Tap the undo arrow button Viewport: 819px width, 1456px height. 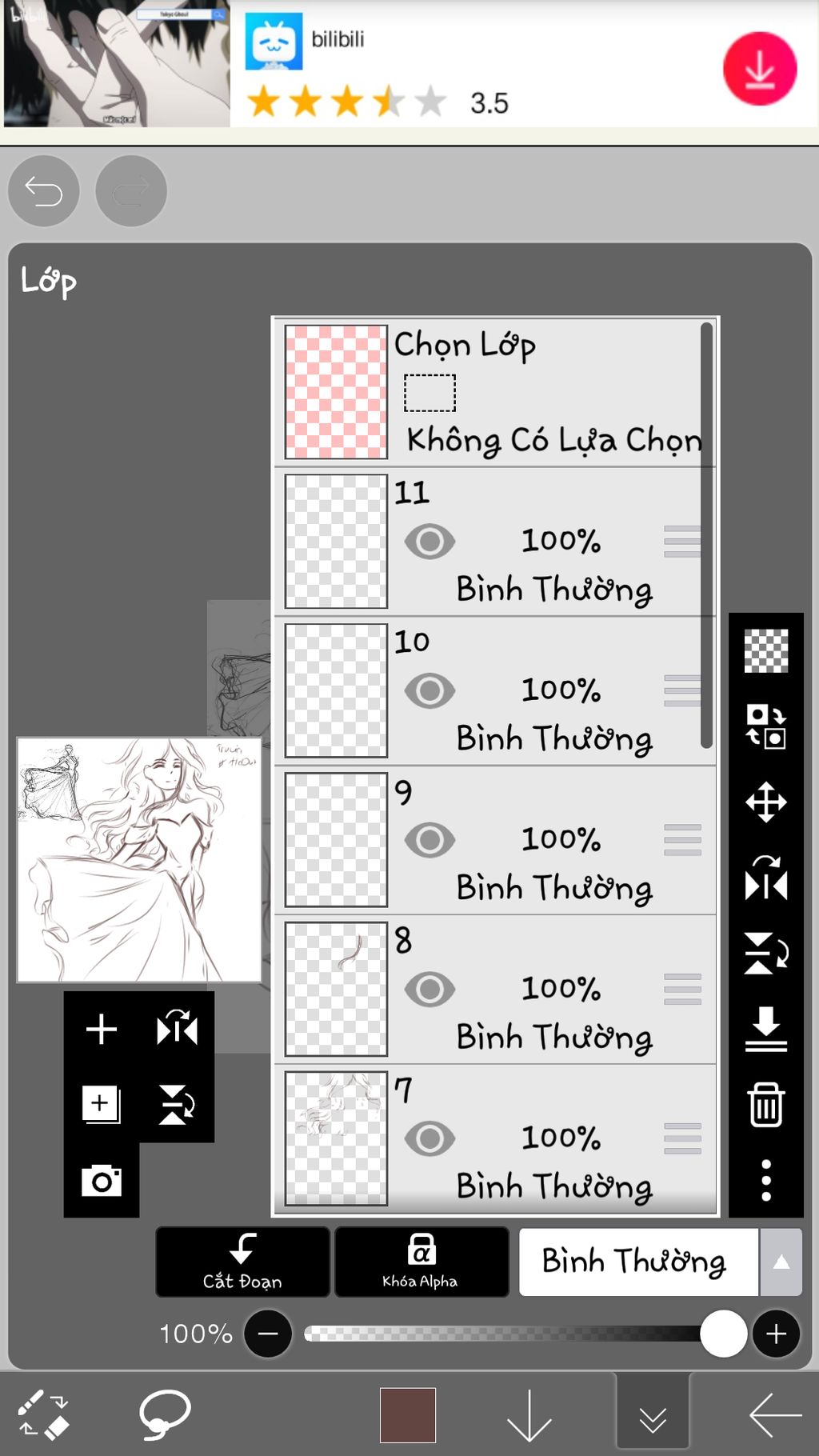coord(43,191)
